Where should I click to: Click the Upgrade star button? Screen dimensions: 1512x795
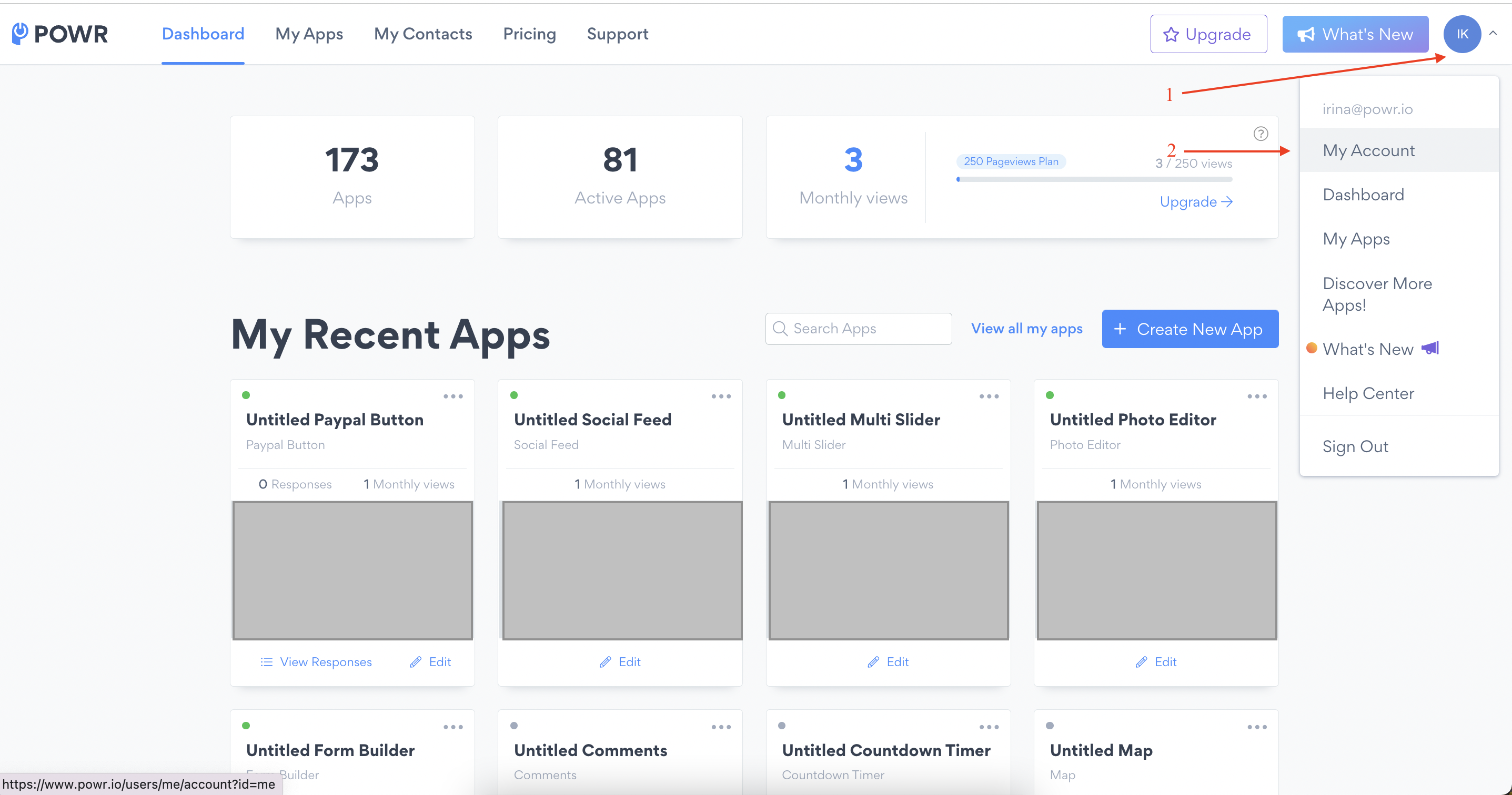pyautogui.click(x=1208, y=34)
